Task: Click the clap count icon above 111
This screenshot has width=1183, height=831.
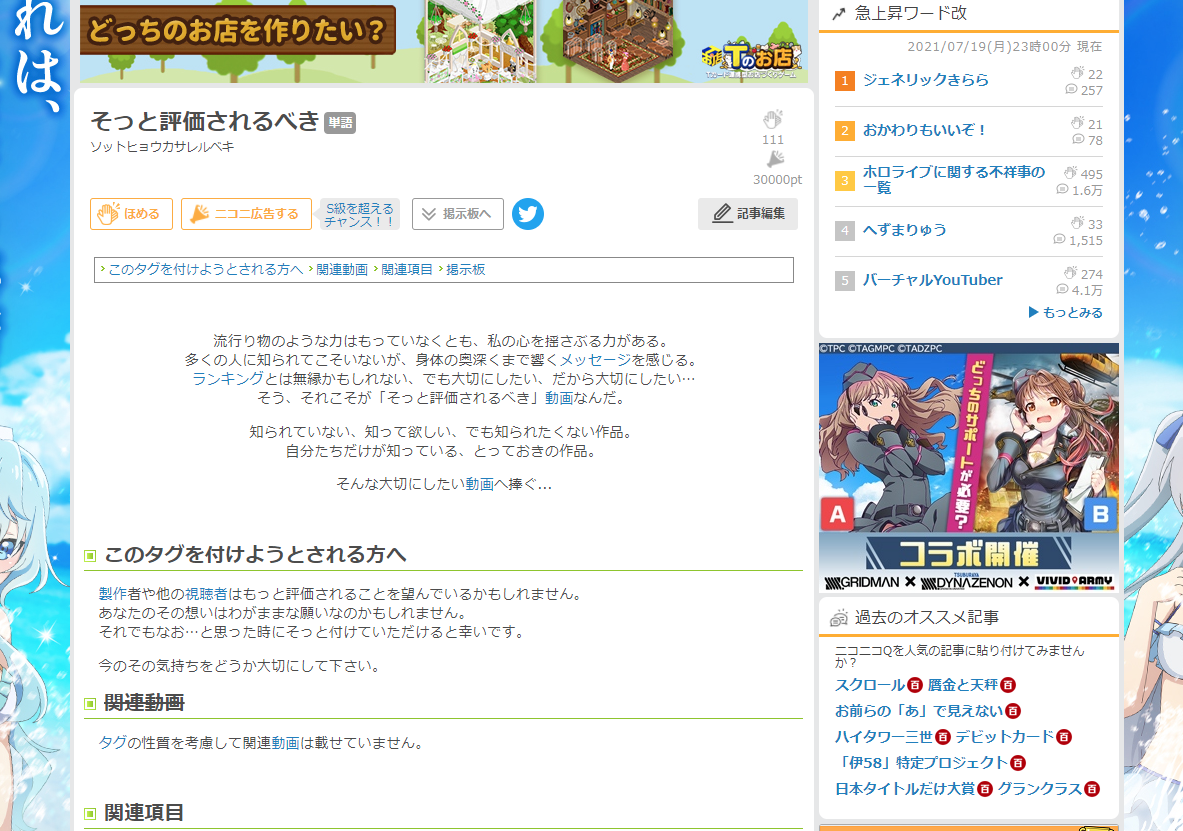Action: [772, 119]
